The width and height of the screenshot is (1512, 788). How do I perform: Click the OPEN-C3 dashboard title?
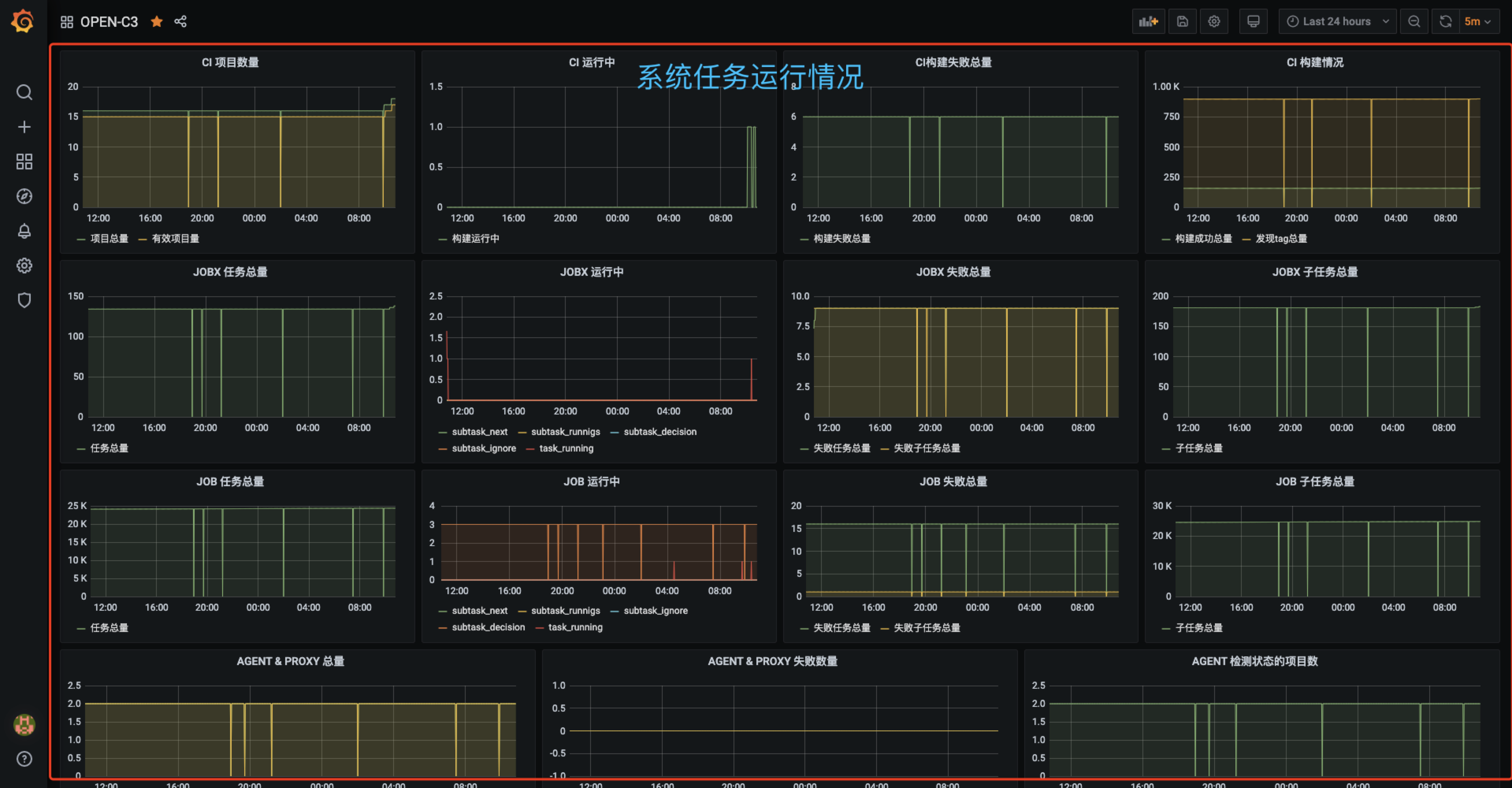109,22
